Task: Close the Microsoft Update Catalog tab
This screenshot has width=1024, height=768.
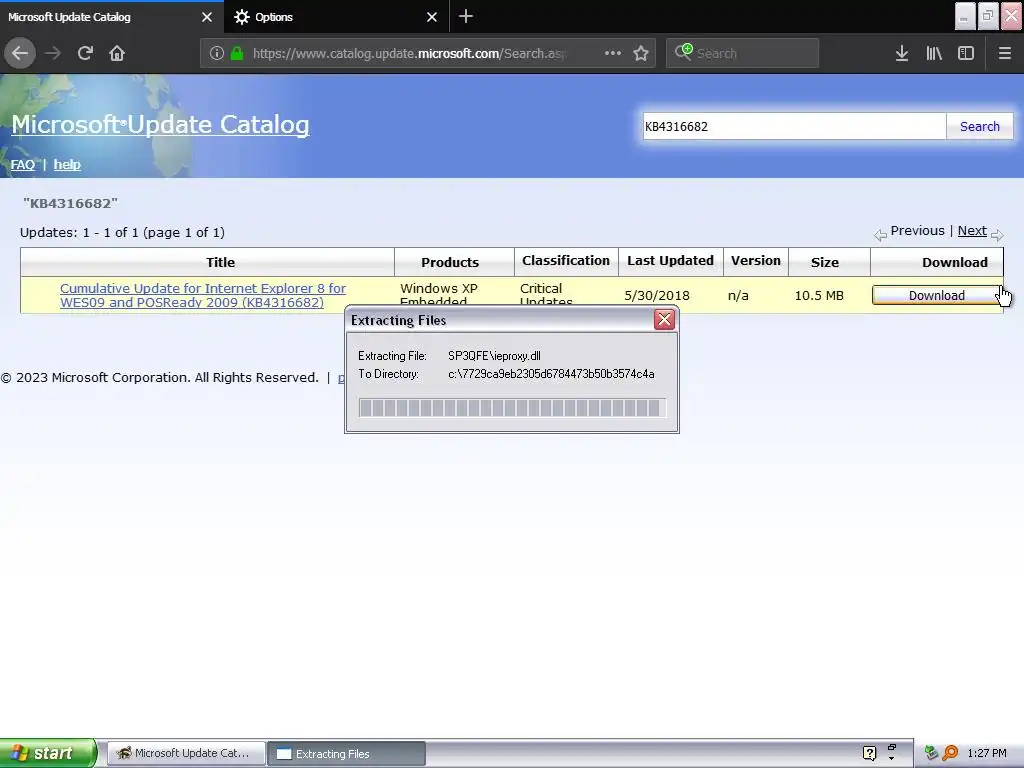Action: pyautogui.click(x=207, y=17)
